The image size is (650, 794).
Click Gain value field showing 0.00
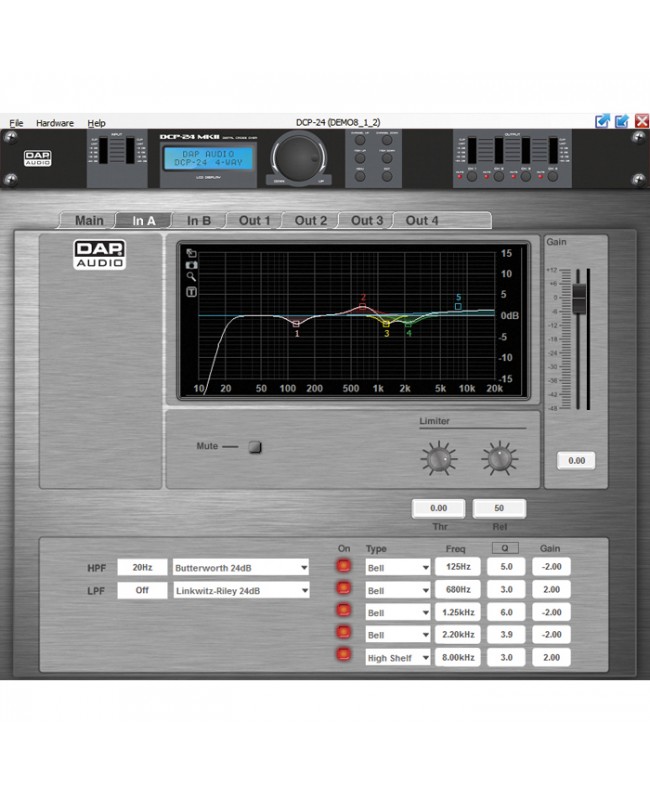click(x=576, y=460)
